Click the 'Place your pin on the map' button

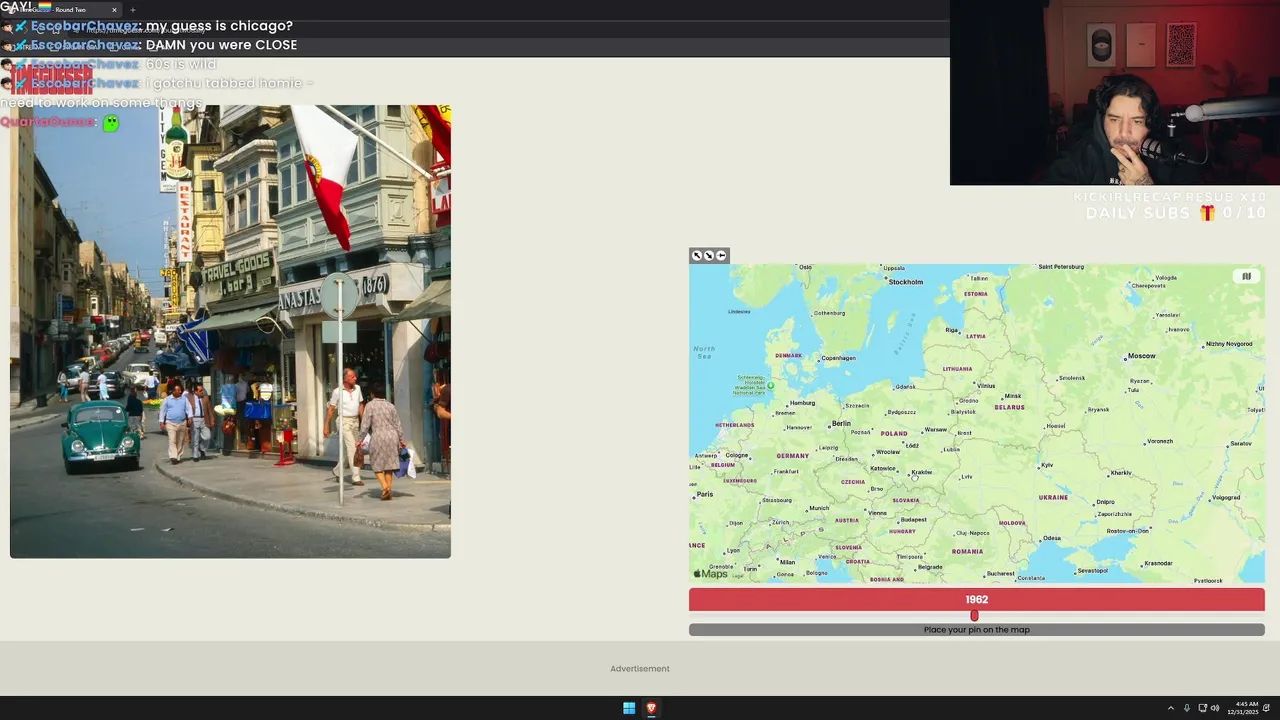tap(977, 630)
